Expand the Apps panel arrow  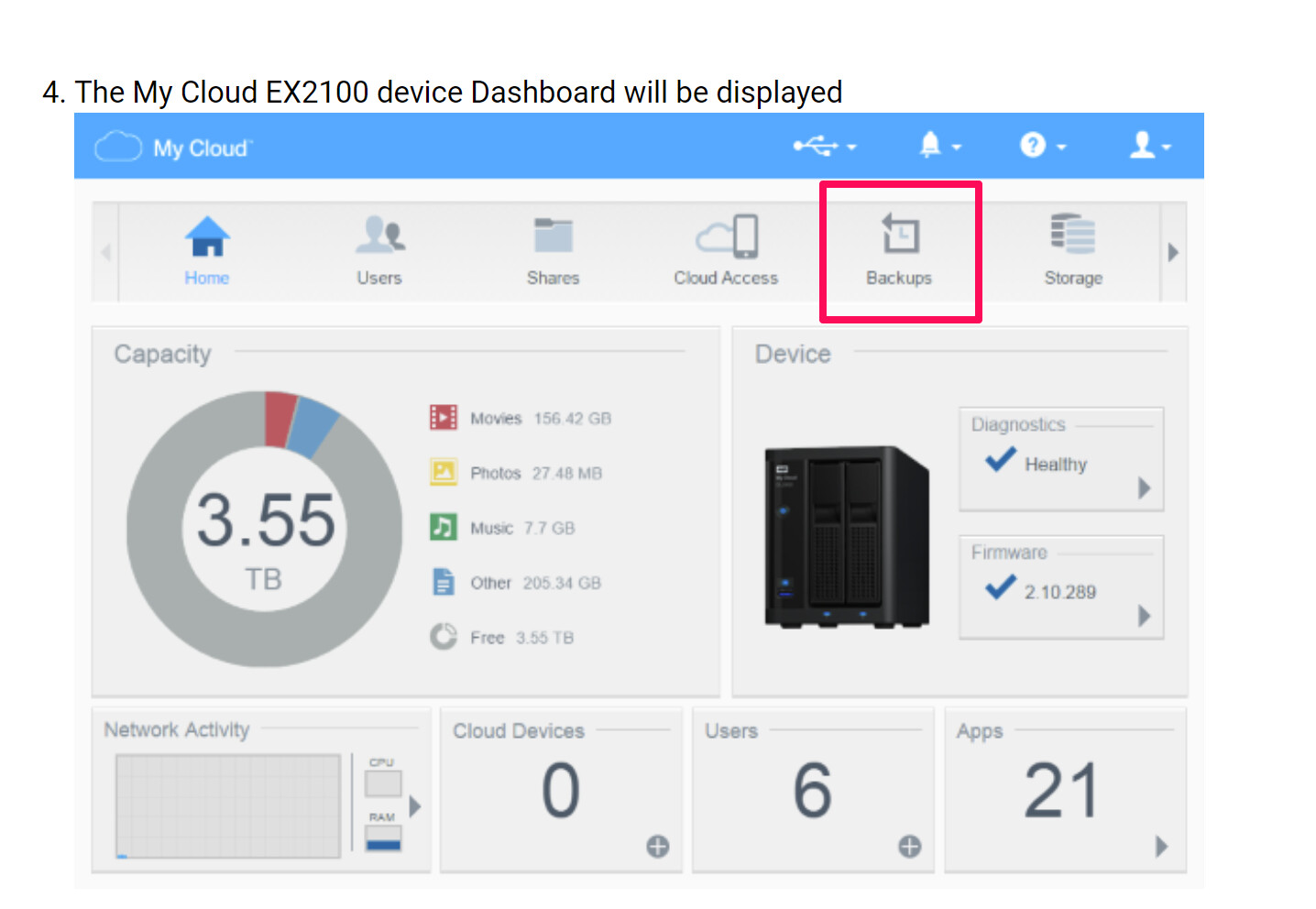point(1162,847)
